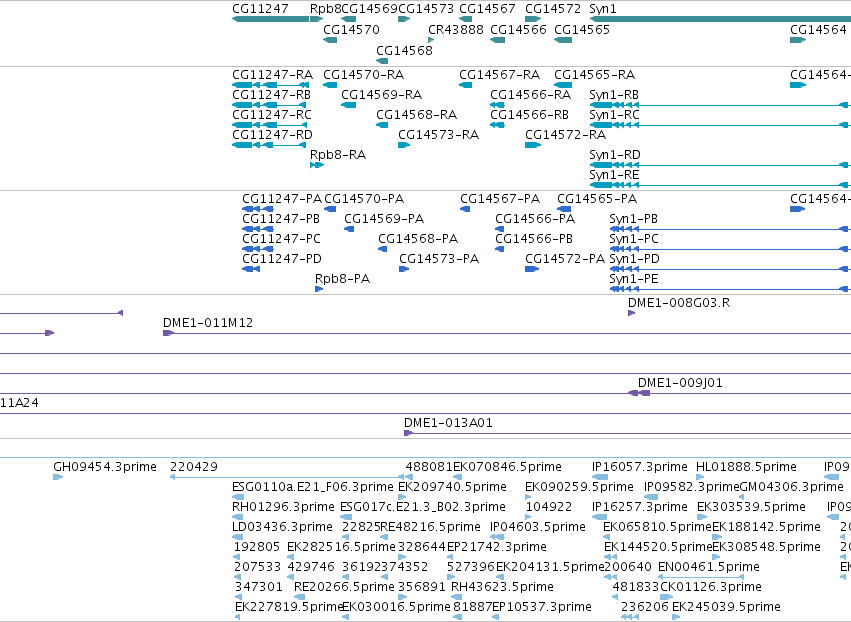Click the CG11247-PA protein label
Image resolution: width=851 pixels, height=622 pixels.
click(282, 199)
